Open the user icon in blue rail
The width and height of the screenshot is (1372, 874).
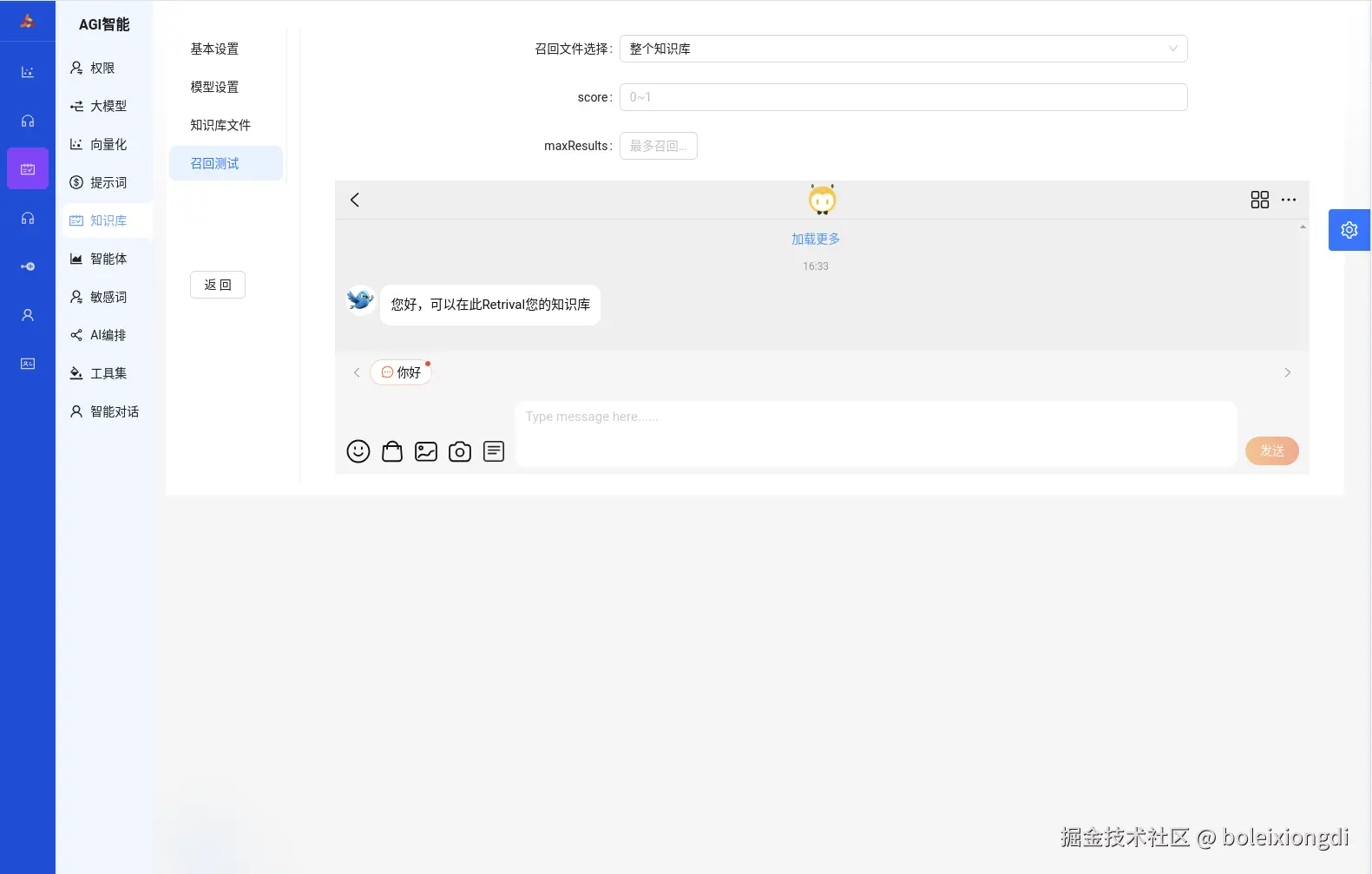28,315
